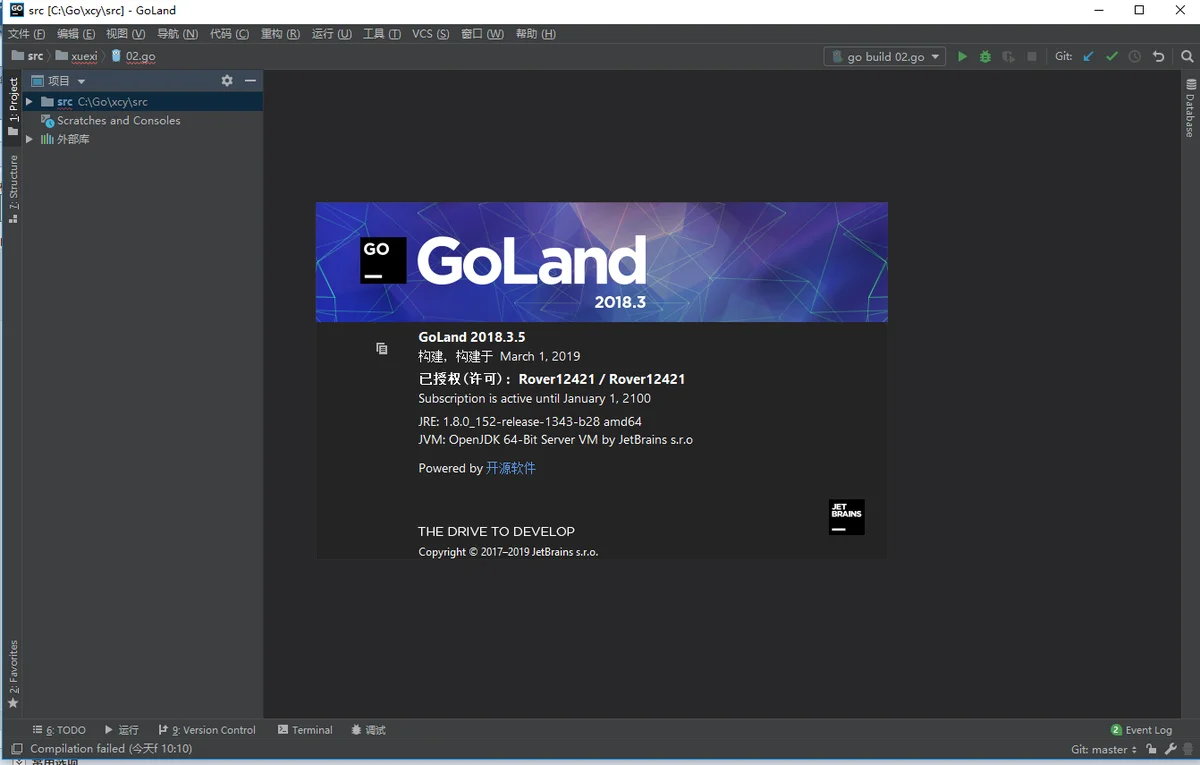
Task: Open the 9: Version Control tool window
Action: [x=206, y=730]
